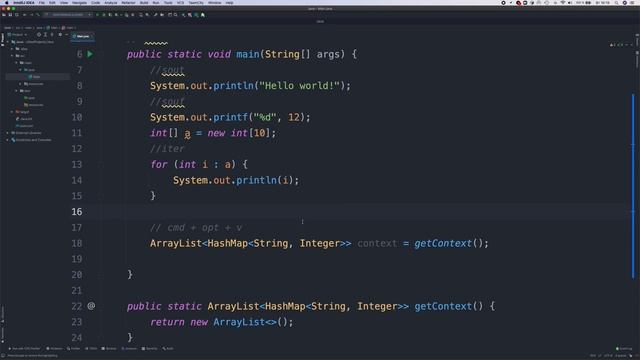Click '// cmd + opt + v' comment
640x360 pixels.
196,228
